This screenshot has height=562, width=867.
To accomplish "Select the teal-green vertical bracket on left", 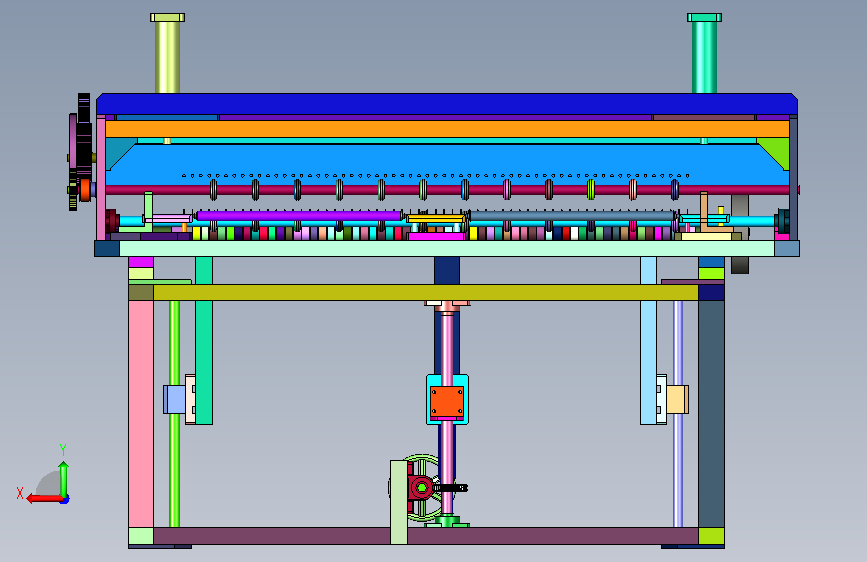I will (204, 340).
